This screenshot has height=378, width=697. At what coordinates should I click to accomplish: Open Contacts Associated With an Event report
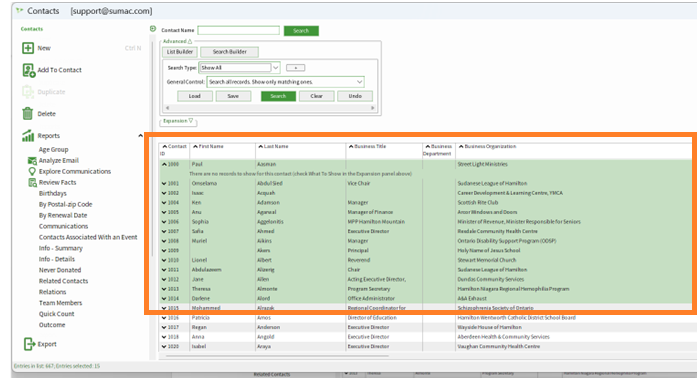[x=88, y=237]
